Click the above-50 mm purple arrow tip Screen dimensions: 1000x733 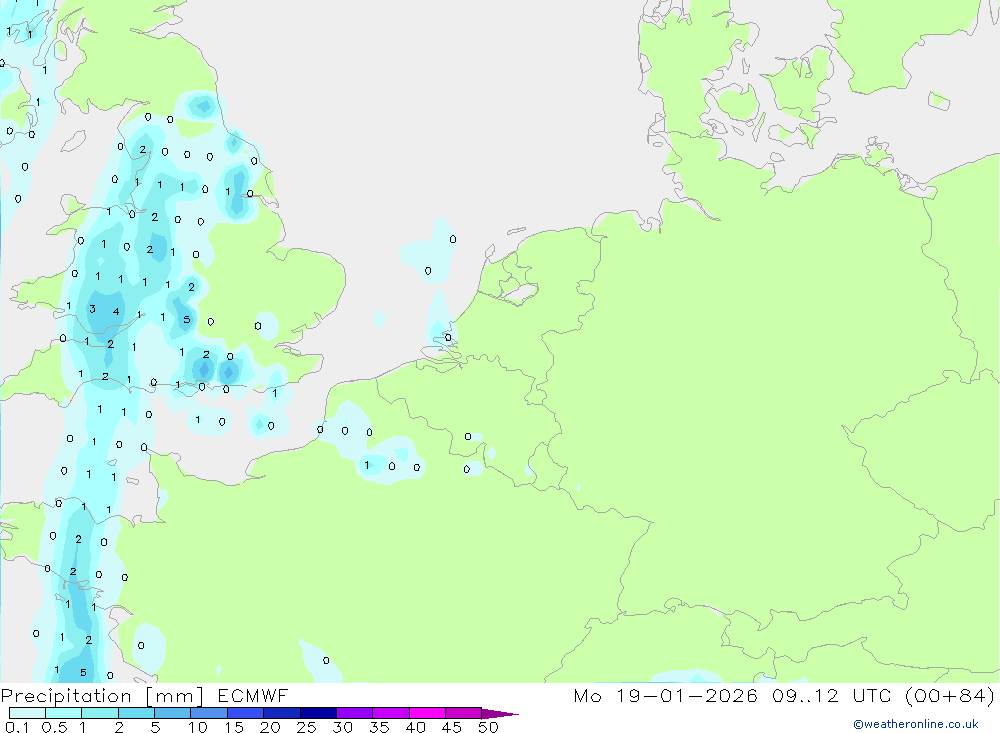point(499,714)
